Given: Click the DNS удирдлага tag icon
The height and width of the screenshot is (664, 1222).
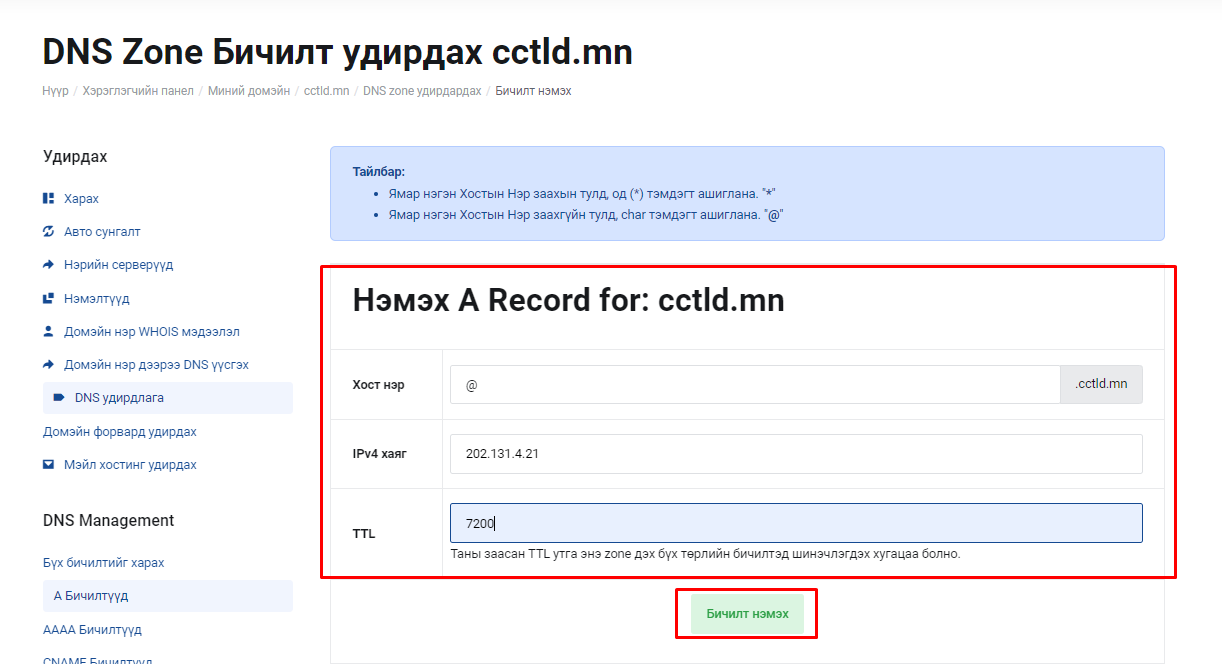Looking at the screenshot, I should pyautogui.click(x=59, y=398).
